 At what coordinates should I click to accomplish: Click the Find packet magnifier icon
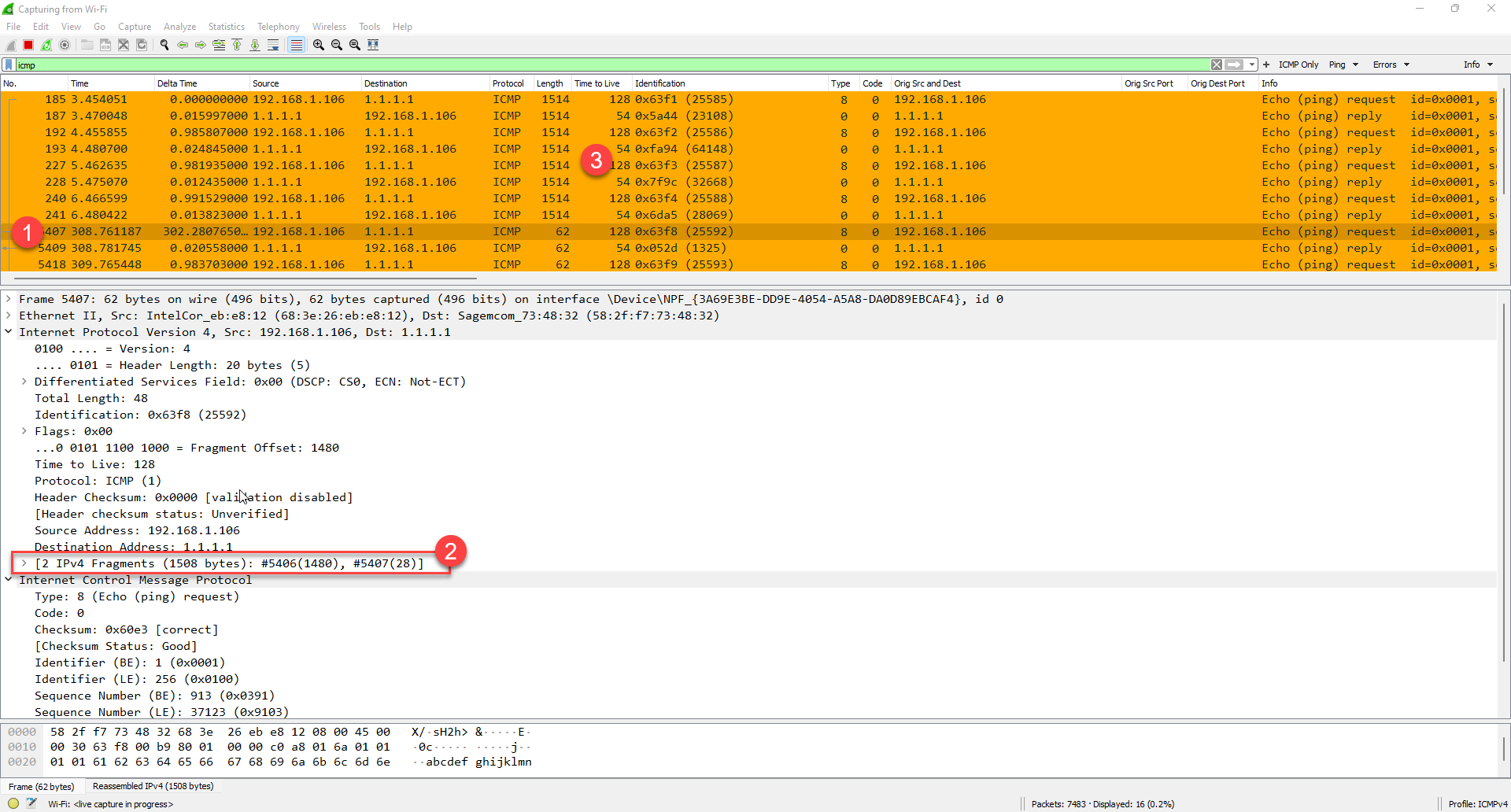pos(164,45)
